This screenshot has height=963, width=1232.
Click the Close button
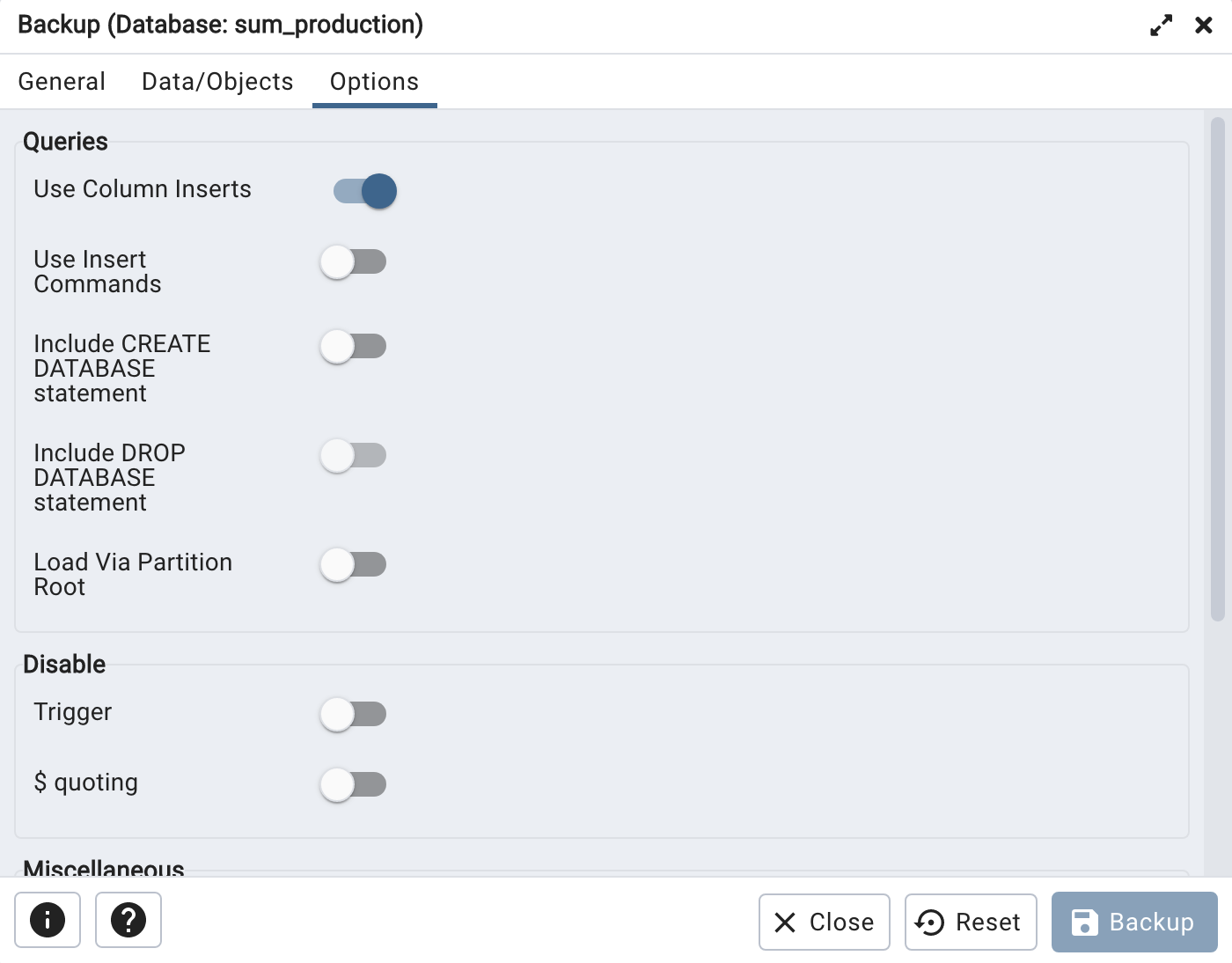(x=825, y=922)
